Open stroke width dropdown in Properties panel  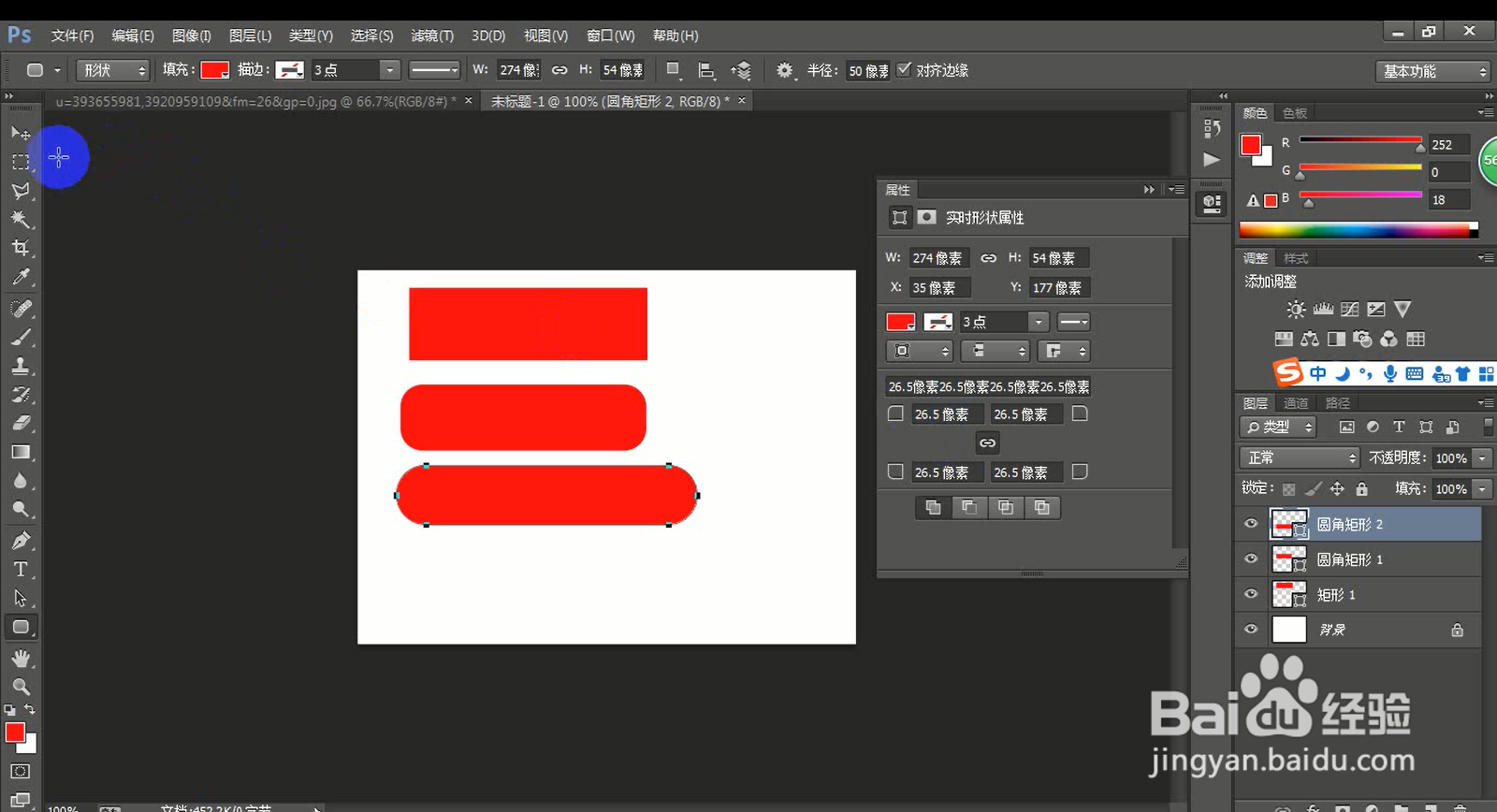[x=1039, y=322]
